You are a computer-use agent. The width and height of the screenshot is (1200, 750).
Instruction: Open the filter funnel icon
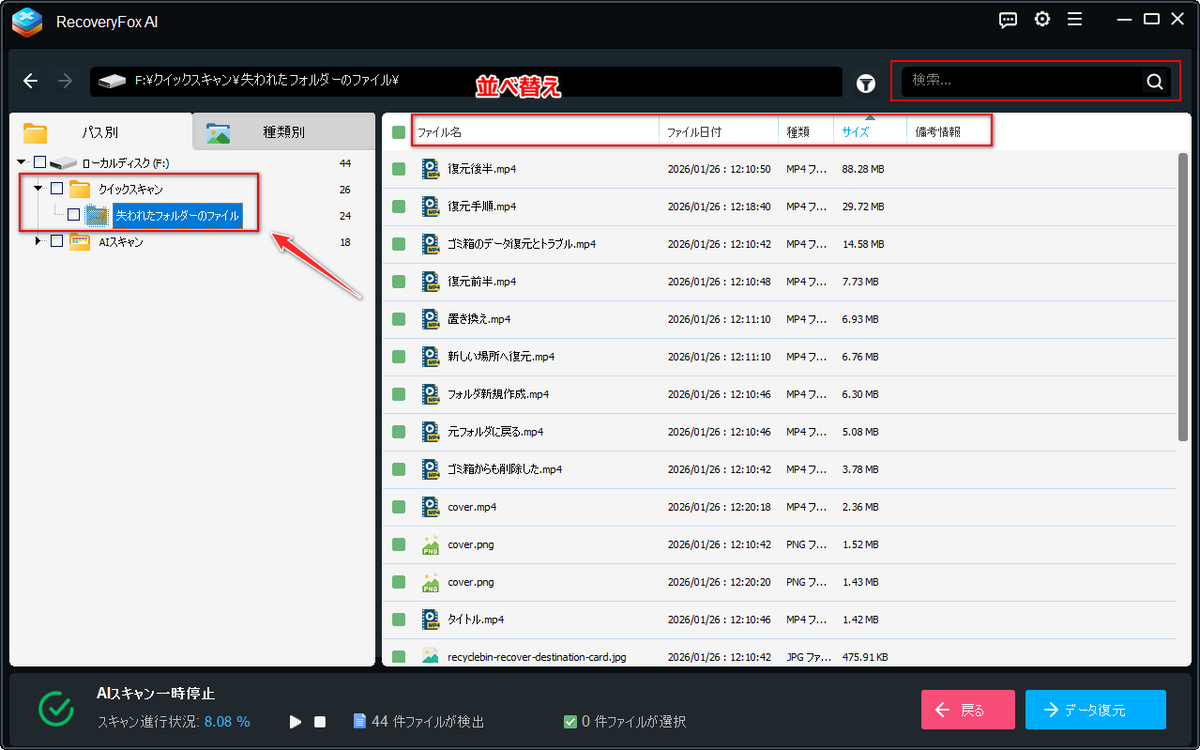click(866, 83)
